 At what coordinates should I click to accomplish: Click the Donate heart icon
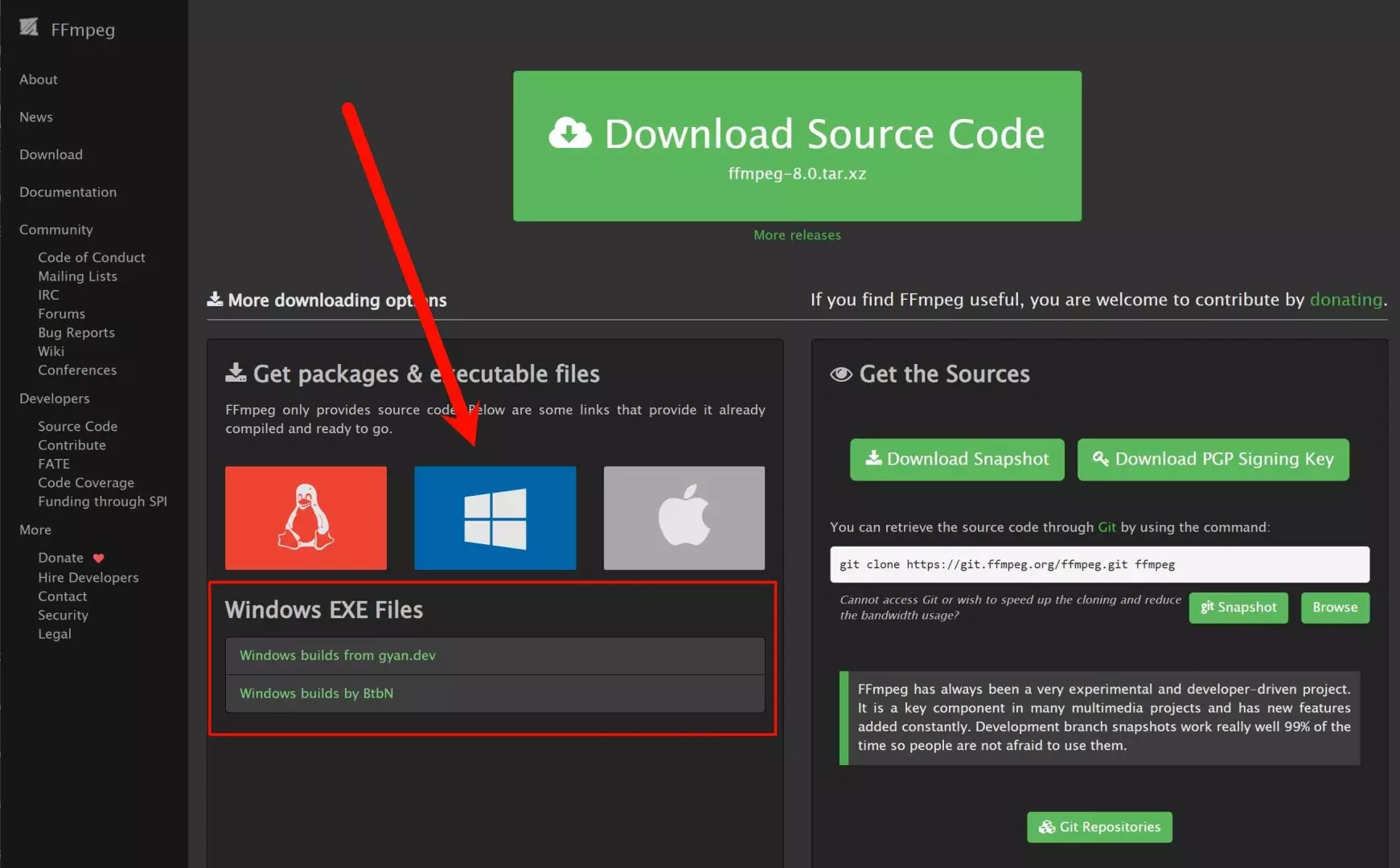pos(98,558)
